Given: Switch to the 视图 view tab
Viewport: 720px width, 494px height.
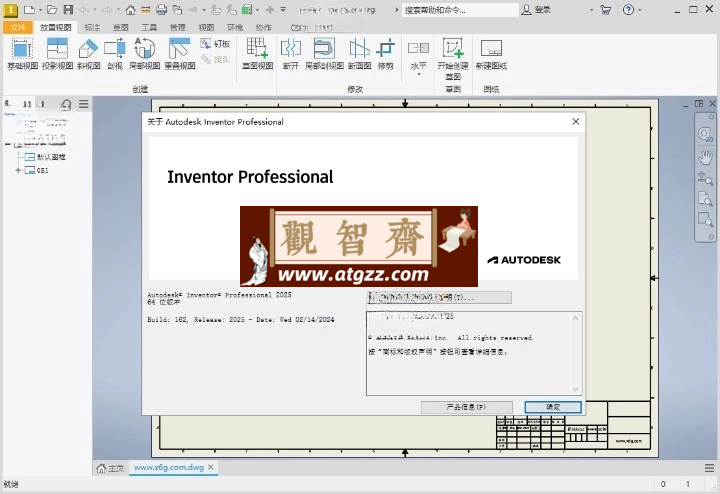Looking at the screenshot, I should click(206, 28).
